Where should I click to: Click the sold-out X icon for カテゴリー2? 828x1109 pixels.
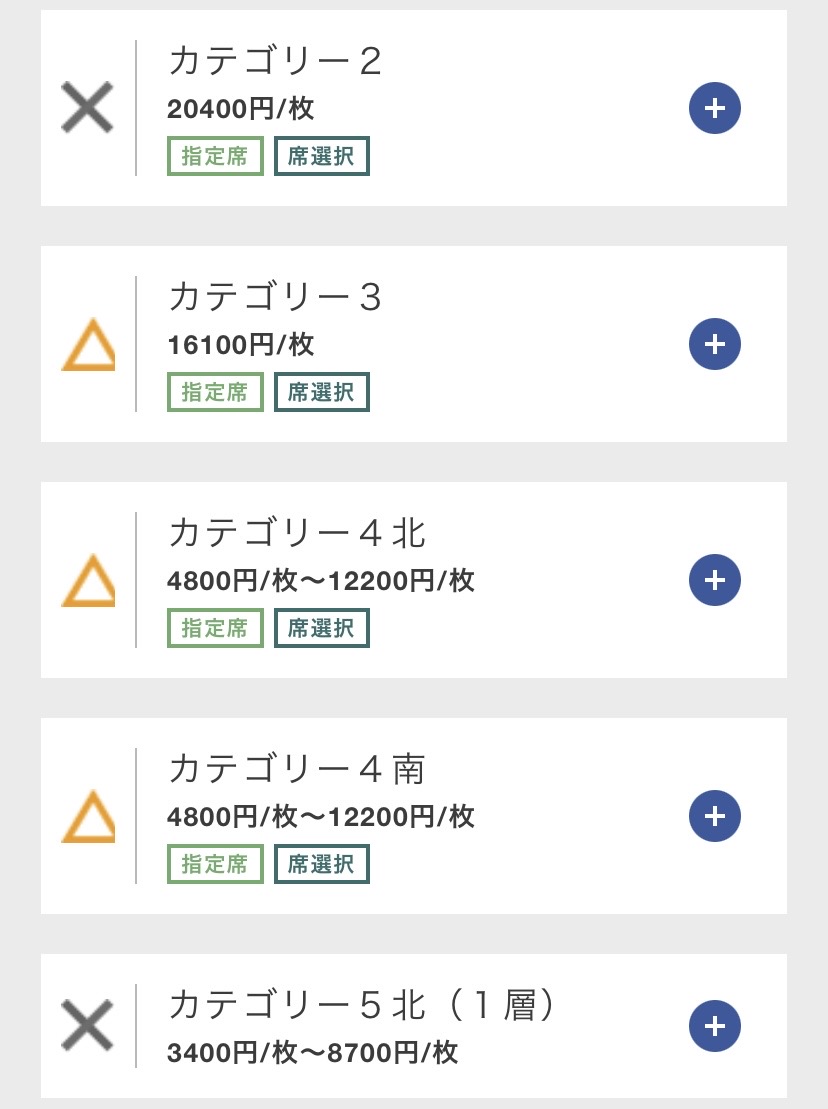pyautogui.click(x=88, y=108)
